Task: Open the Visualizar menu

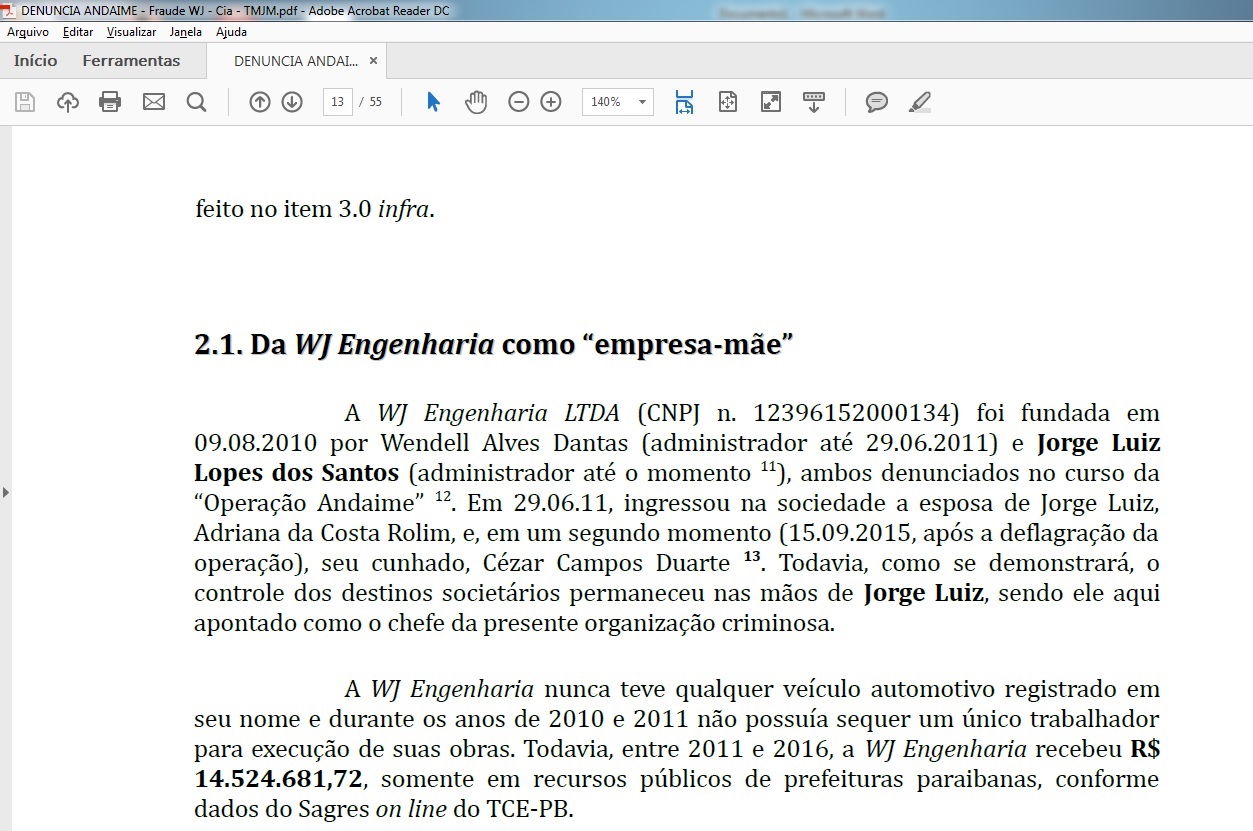Action: point(131,32)
